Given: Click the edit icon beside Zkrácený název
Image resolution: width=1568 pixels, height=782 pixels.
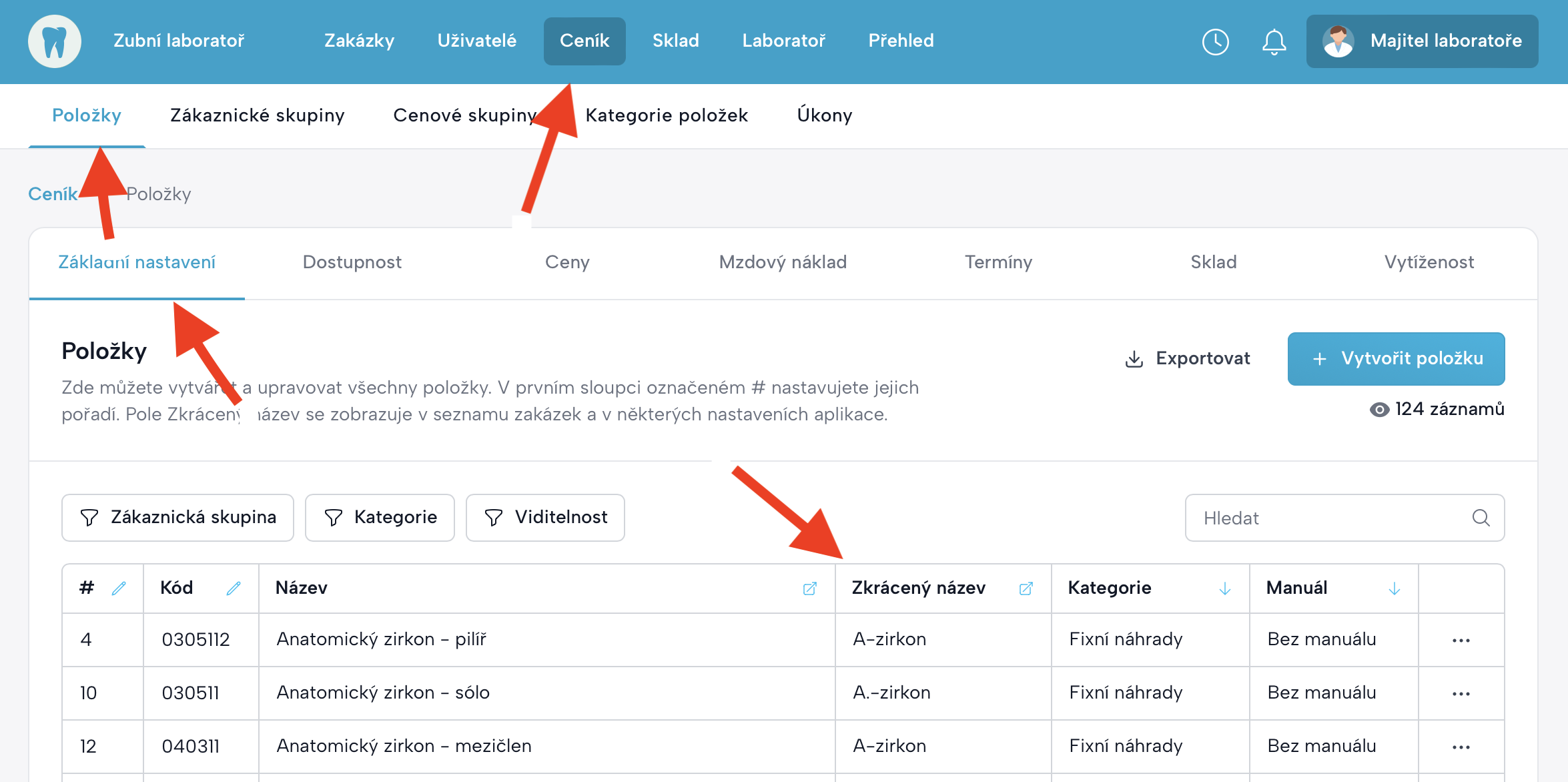Looking at the screenshot, I should click(1026, 589).
